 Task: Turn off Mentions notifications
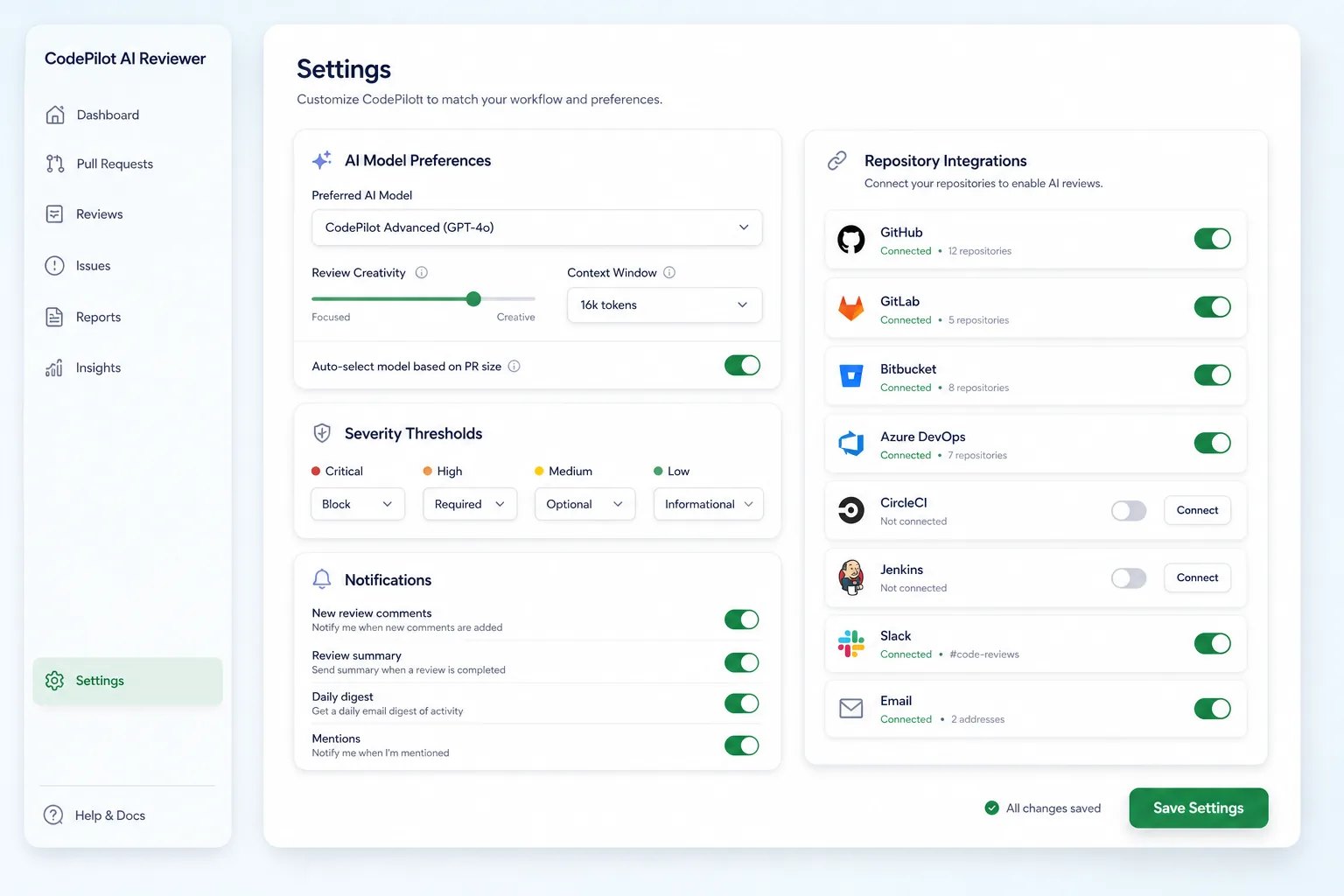pyautogui.click(x=742, y=745)
